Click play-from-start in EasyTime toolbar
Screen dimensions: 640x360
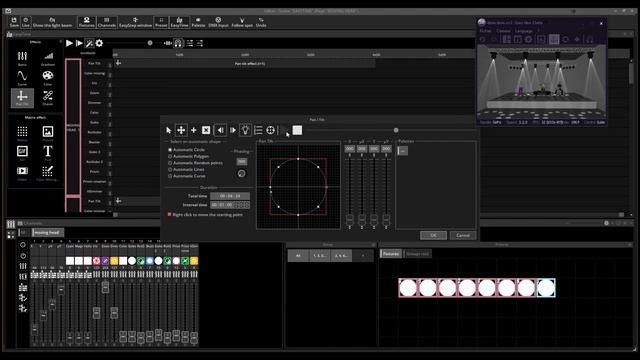click(x=79, y=43)
